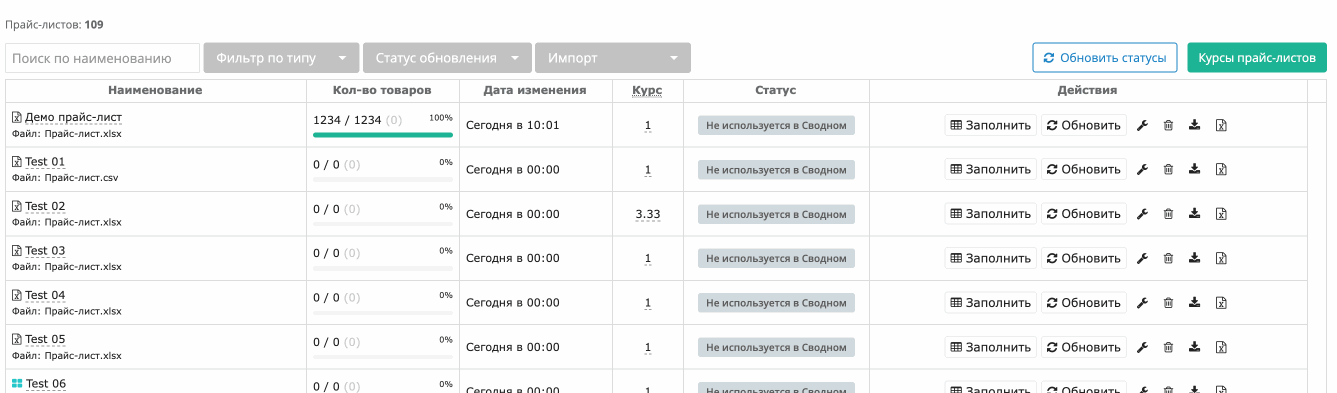Export Test 03 to Excel

pyautogui.click(x=1221, y=258)
